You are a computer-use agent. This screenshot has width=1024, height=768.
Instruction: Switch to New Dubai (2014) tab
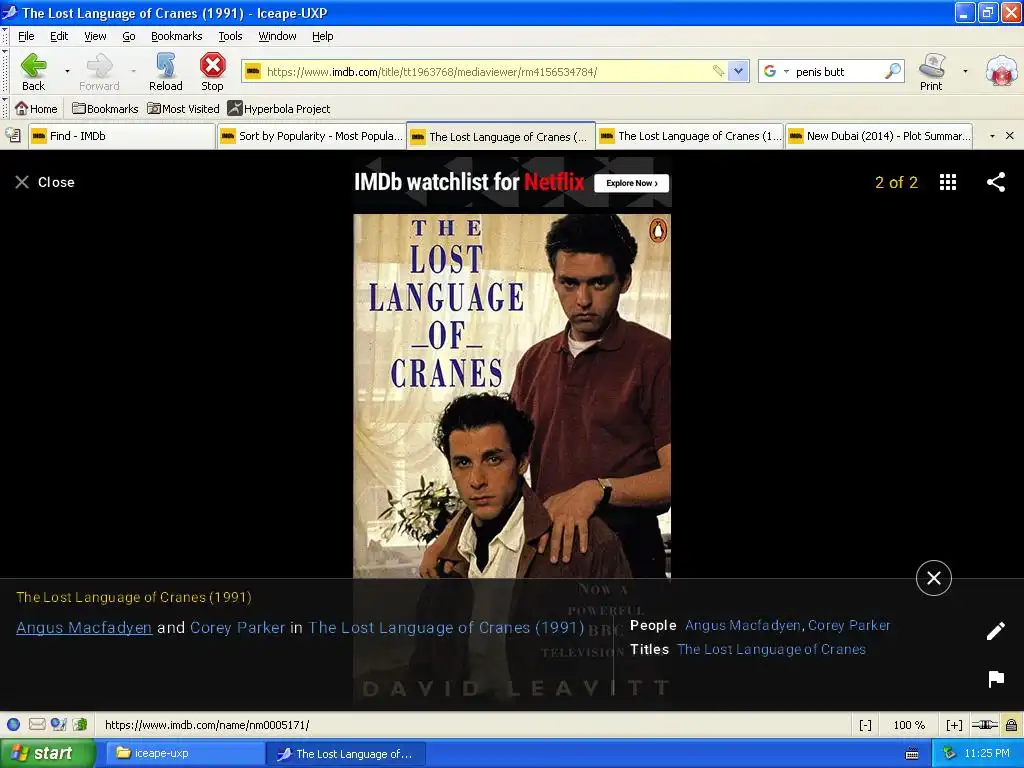879,136
